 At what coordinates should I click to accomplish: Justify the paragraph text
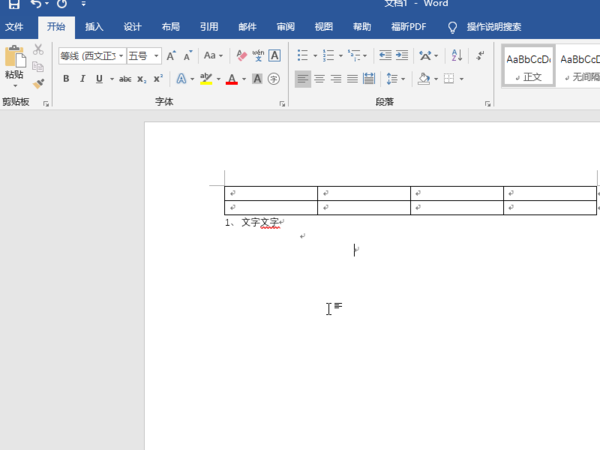(352, 79)
